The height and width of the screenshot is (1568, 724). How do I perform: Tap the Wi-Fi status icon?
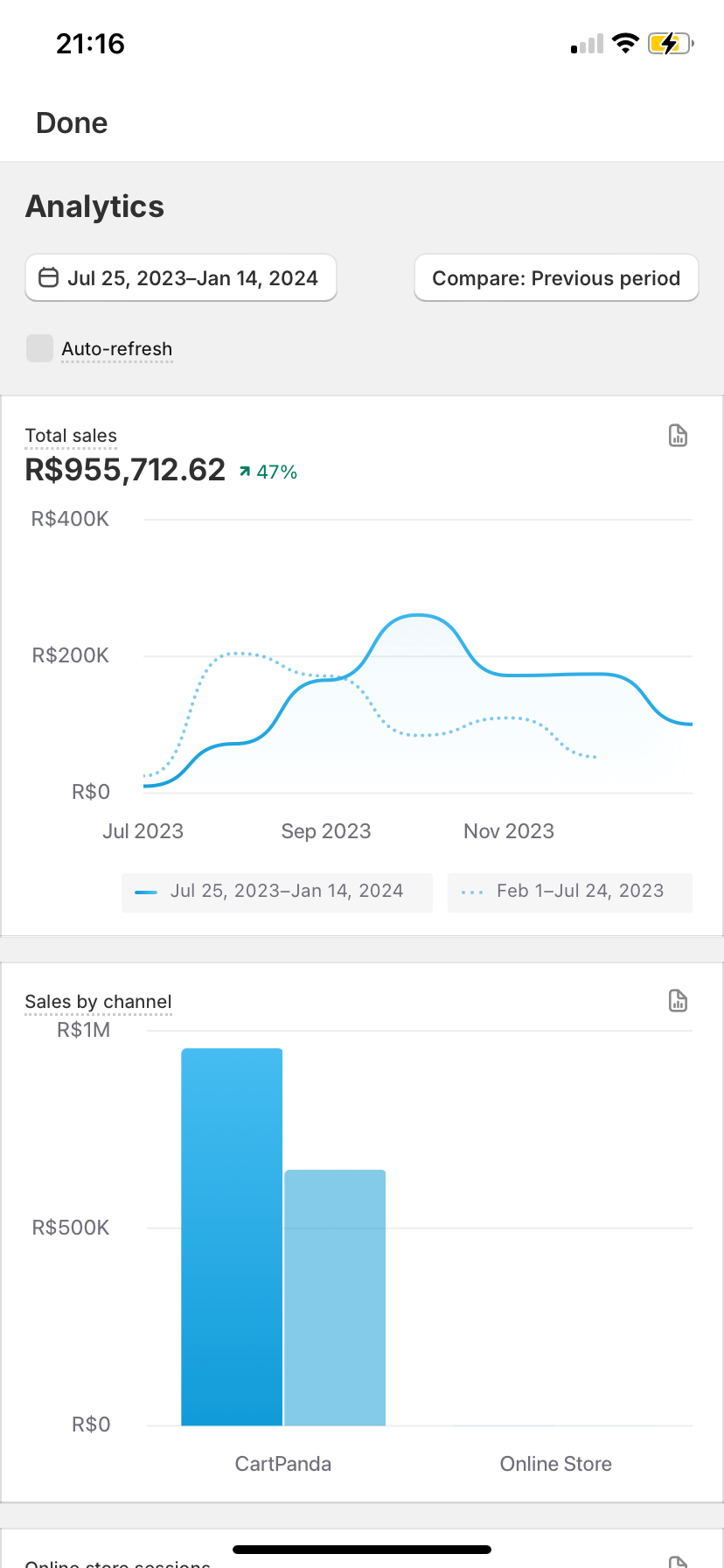coord(625,43)
